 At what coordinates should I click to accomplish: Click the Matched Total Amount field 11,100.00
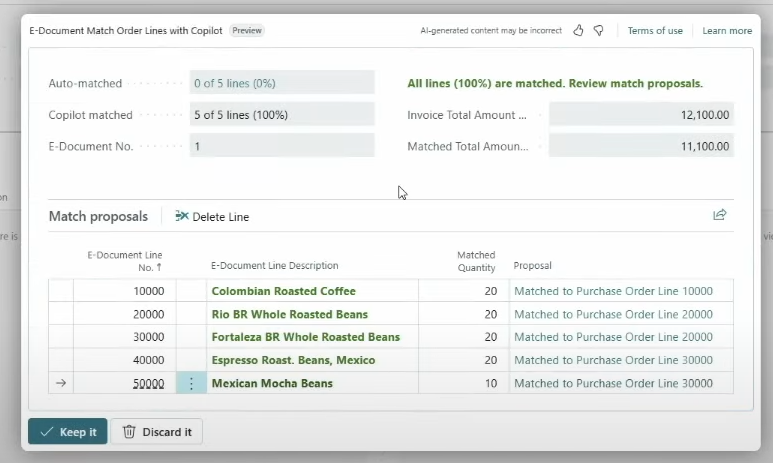641,146
